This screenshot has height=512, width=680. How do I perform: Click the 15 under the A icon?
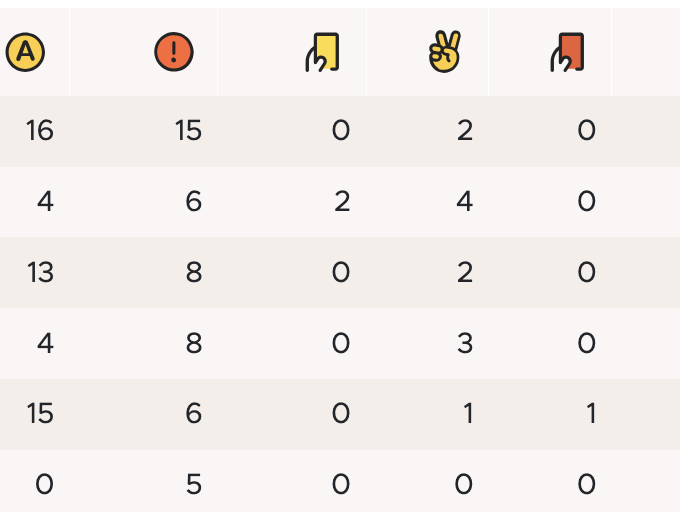pyautogui.click(x=40, y=414)
